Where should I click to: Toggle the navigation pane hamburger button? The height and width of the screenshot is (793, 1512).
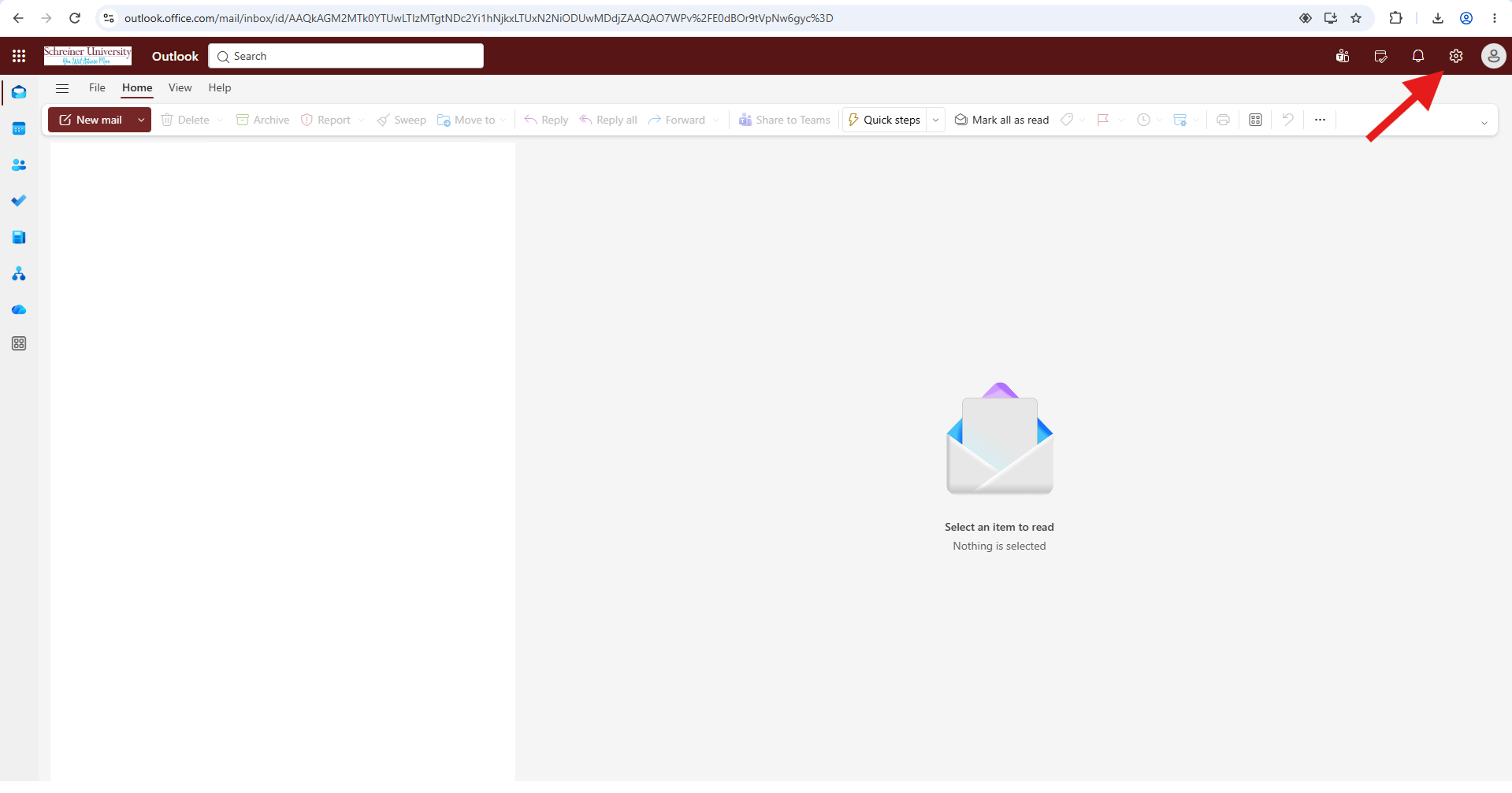(x=62, y=88)
